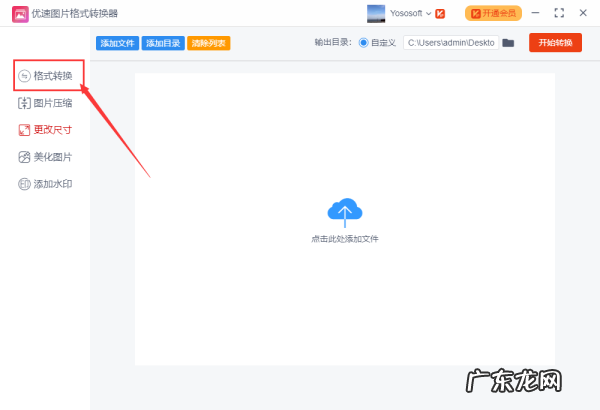
Task: Click the cloud upload icon
Action: [x=345, y=212]
